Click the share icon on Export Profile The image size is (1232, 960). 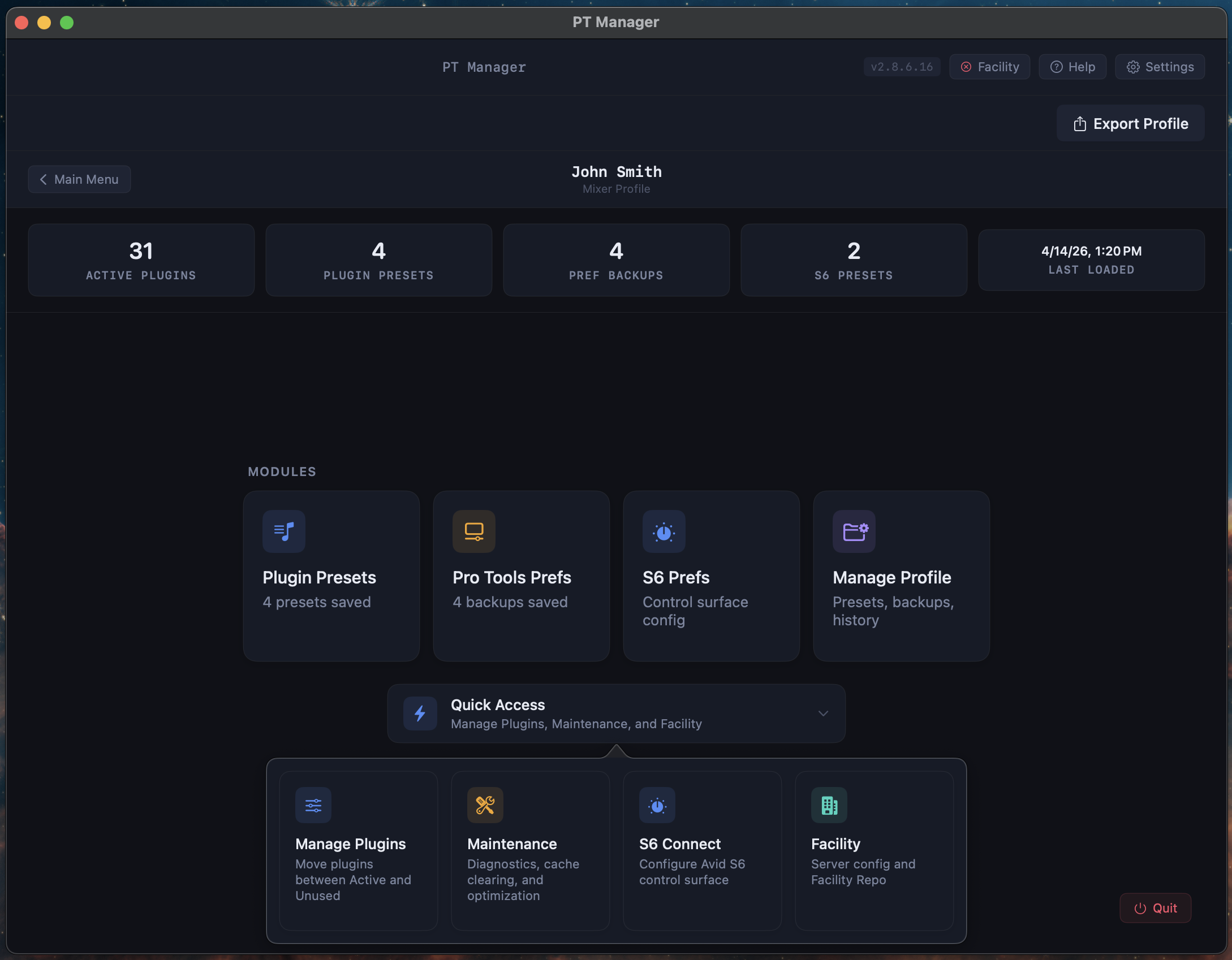tap(1080, 124)
